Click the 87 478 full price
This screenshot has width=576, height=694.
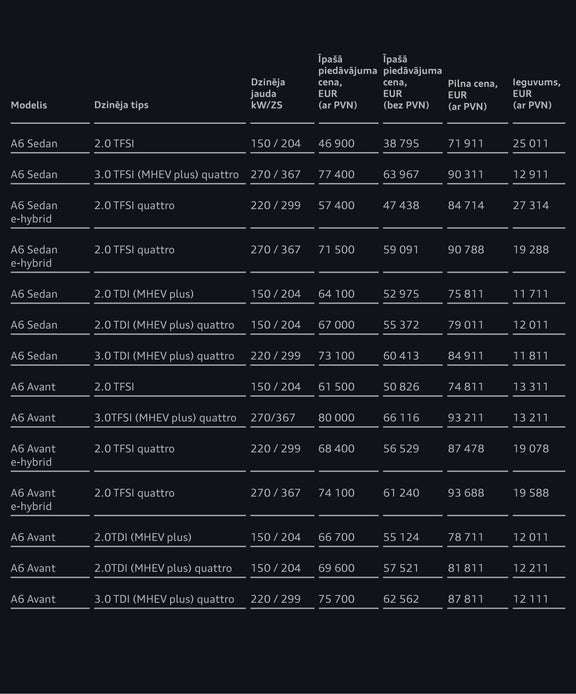[466, 449]
